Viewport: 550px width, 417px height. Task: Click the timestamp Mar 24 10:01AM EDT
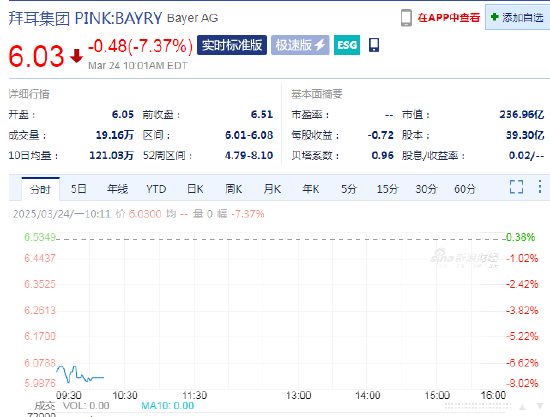[138, 66]
